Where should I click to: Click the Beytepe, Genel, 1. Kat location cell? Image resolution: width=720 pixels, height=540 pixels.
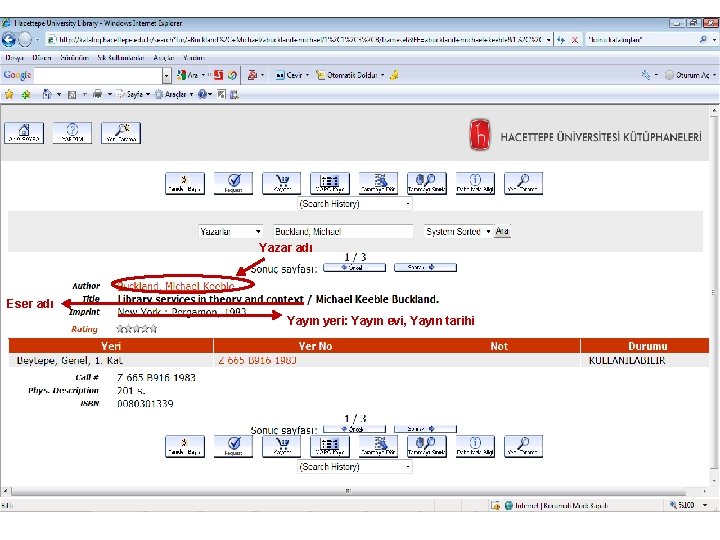pyautogui.click(x=69, y=360)
